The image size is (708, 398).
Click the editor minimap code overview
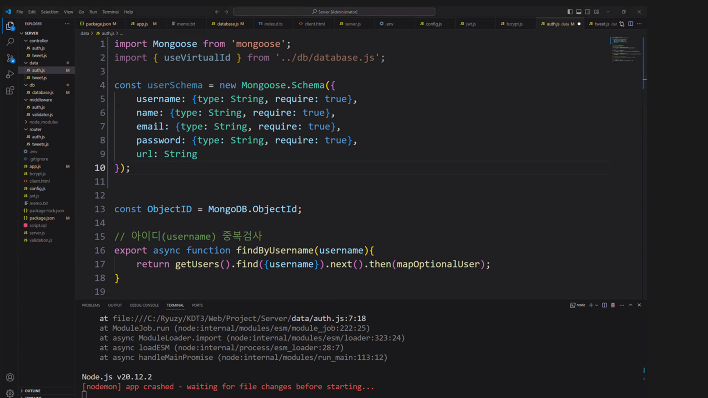(626, 50)
